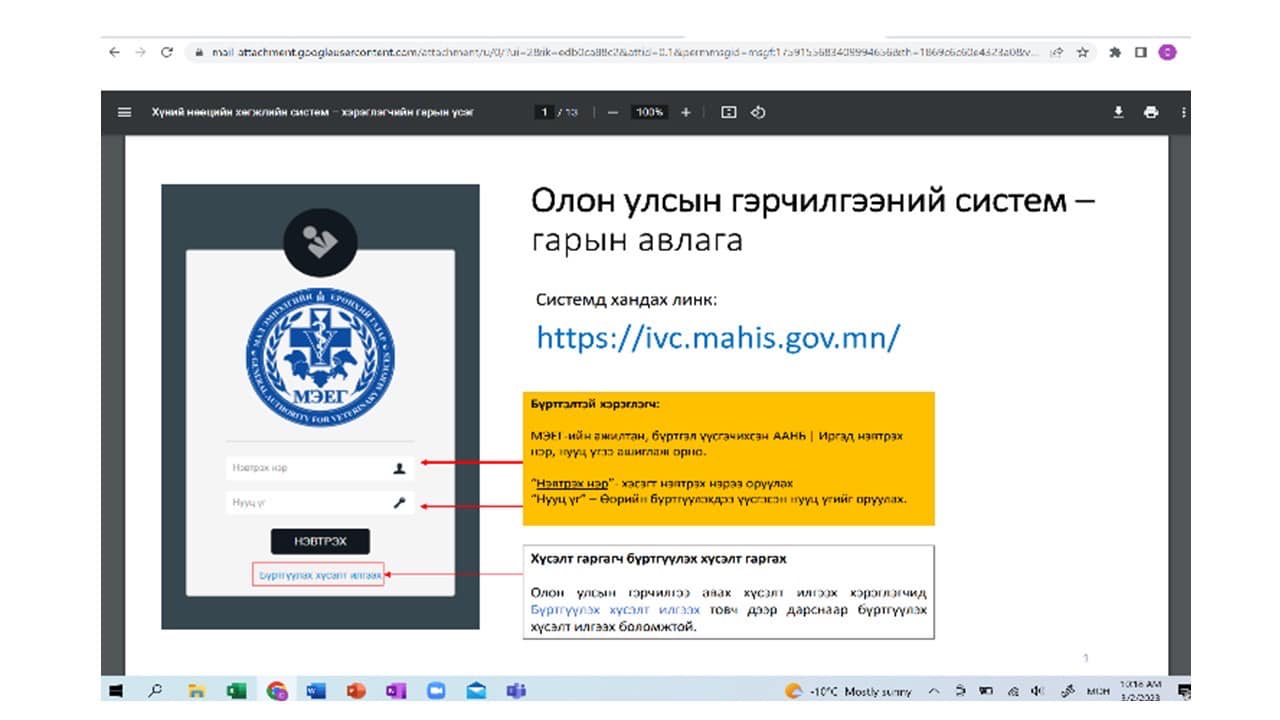The width and height of the screenshot is (1280, 720).
Task: Open the browser side panel
Action: click(x=1140, y=52)
